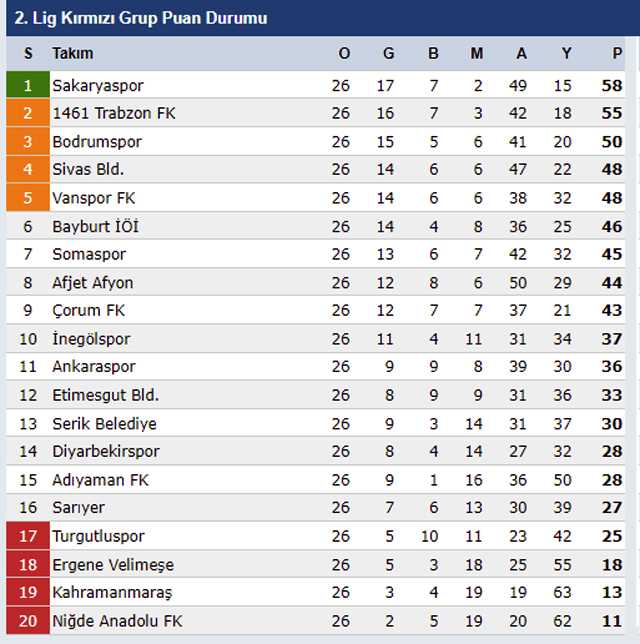Click the O matches played column header
640x644 pixels.
[344, 53]
